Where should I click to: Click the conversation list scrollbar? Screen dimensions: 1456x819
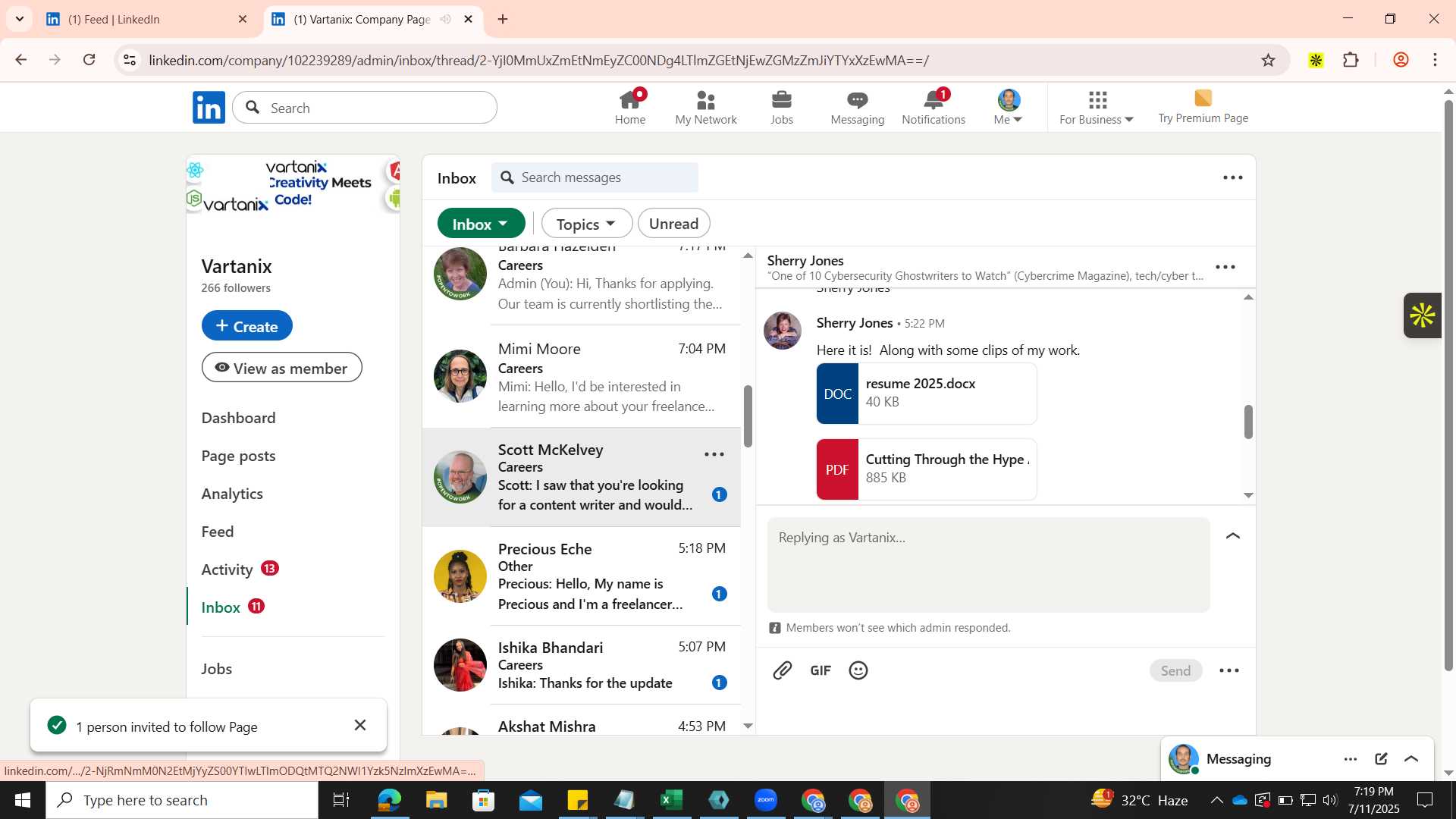pyautogui.click(x=748, y=416)
